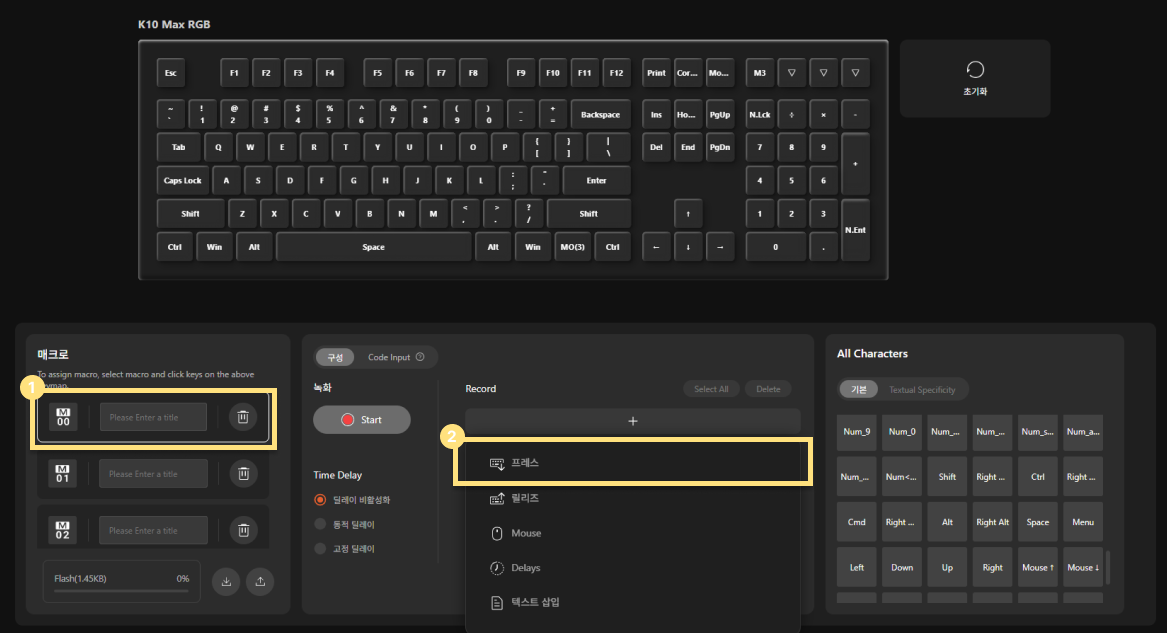Image resolution: width=1167 pixels, height=633 pixels.
Task: Select the M02 macro slot icon
Action: (x=63, y=530)
